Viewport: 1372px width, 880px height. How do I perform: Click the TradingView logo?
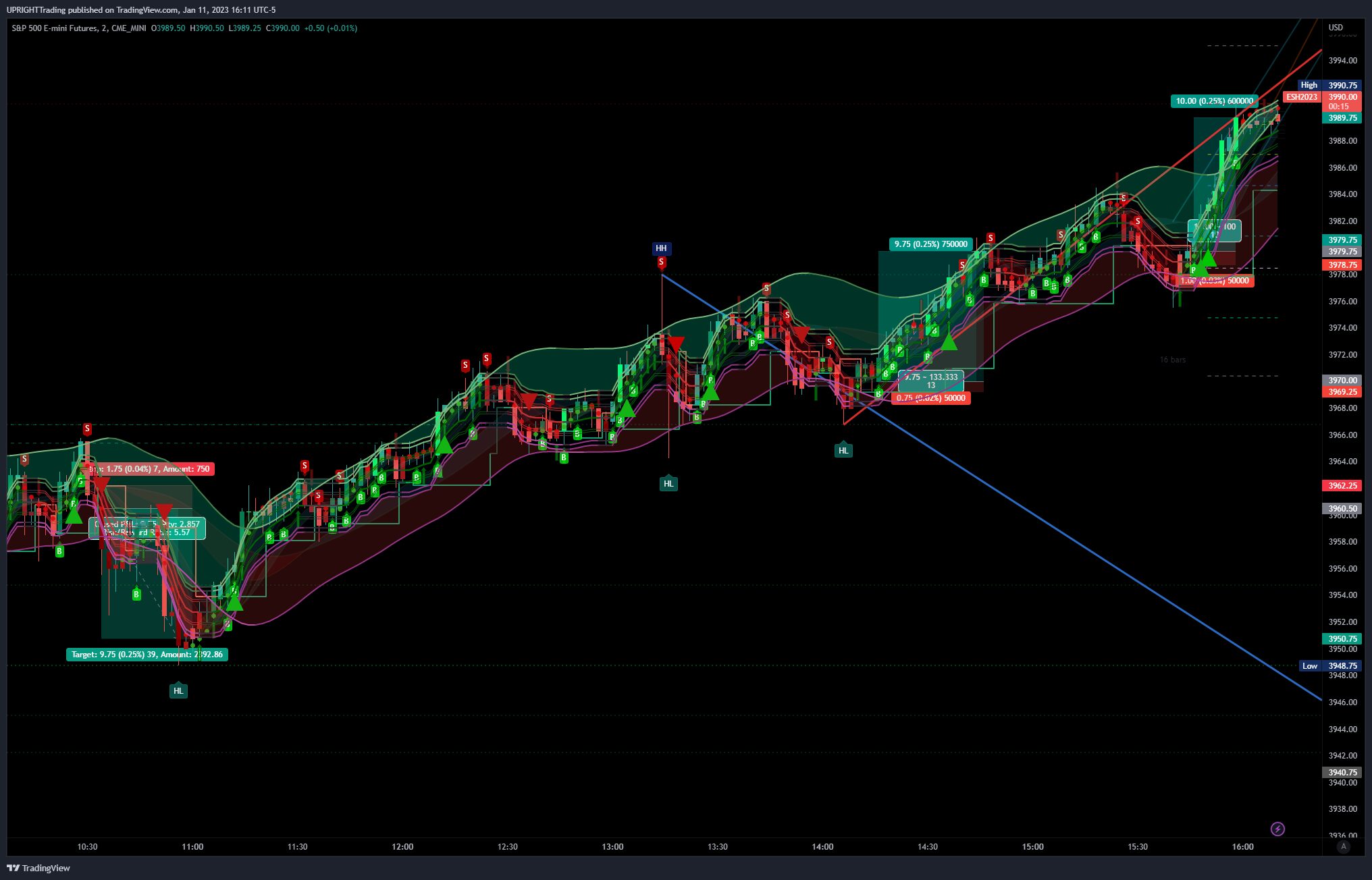[38, 868]
